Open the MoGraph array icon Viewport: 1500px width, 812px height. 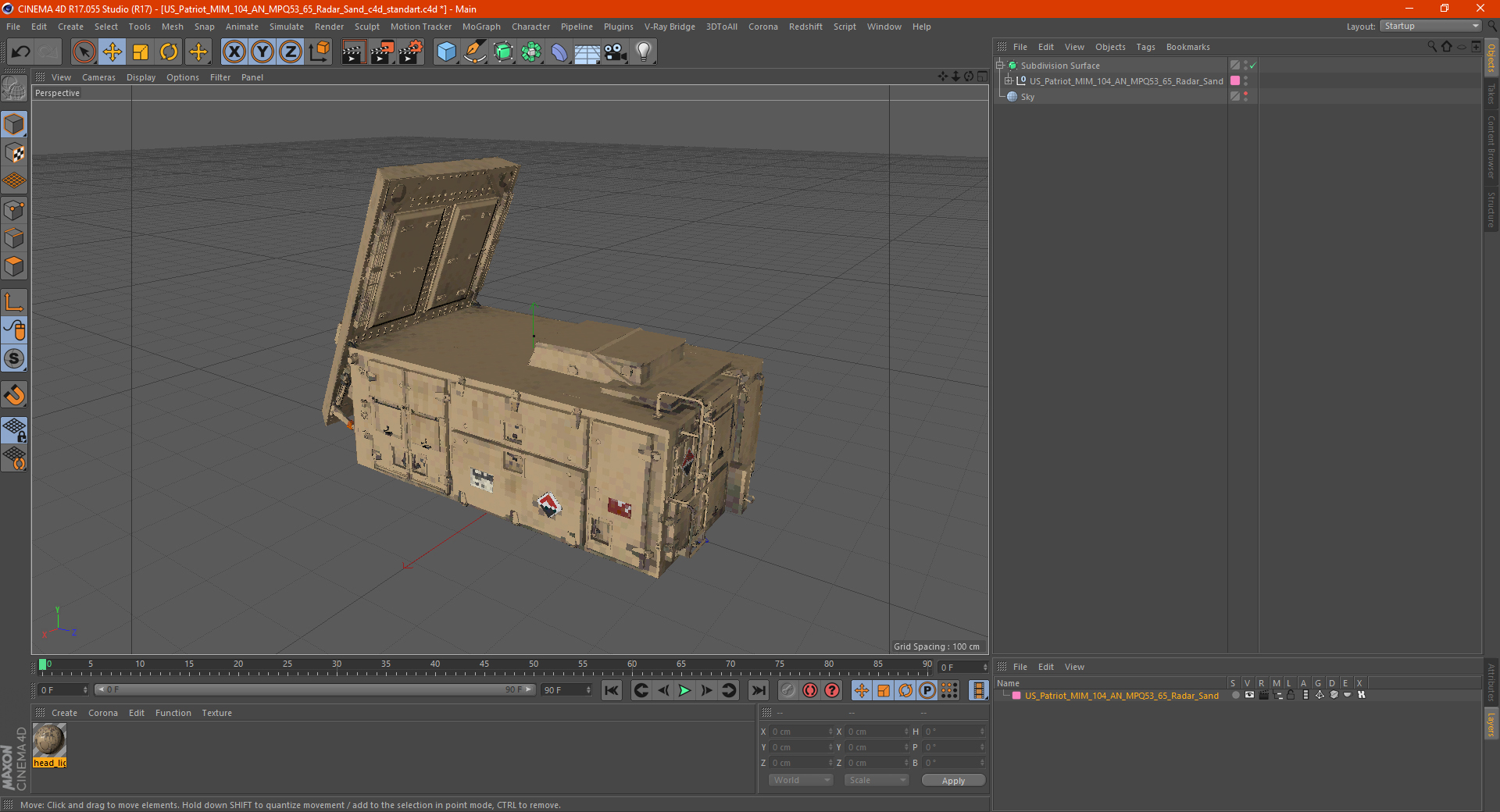point(531,52)
